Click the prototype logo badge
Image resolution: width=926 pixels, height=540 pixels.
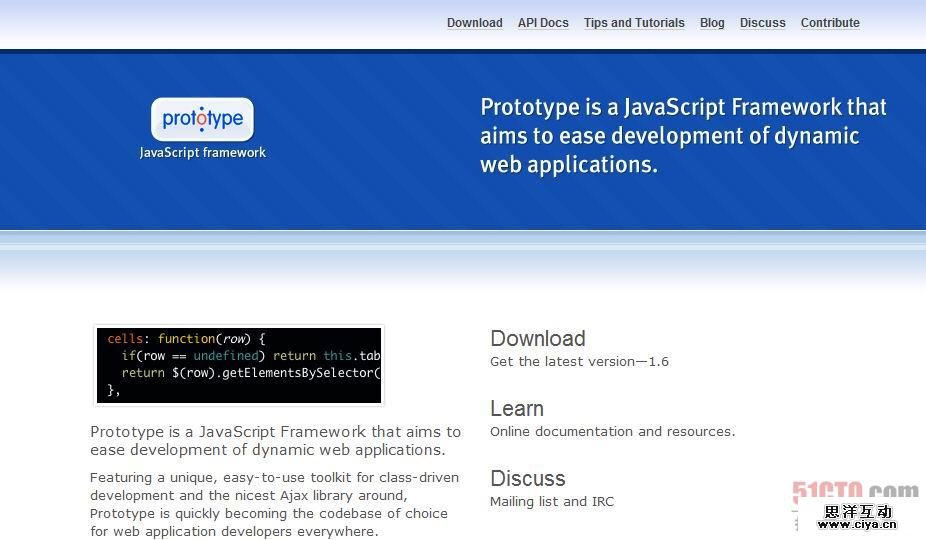point(202,120)
